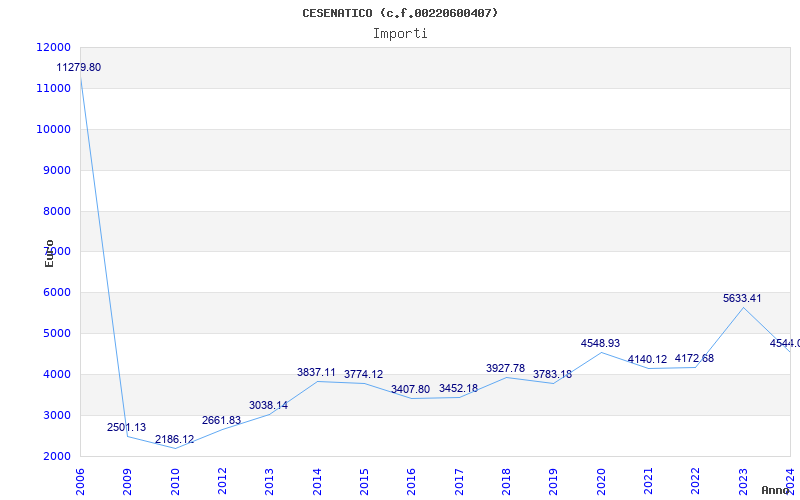Click the x-axis year 2022

[x=695, y=481]
